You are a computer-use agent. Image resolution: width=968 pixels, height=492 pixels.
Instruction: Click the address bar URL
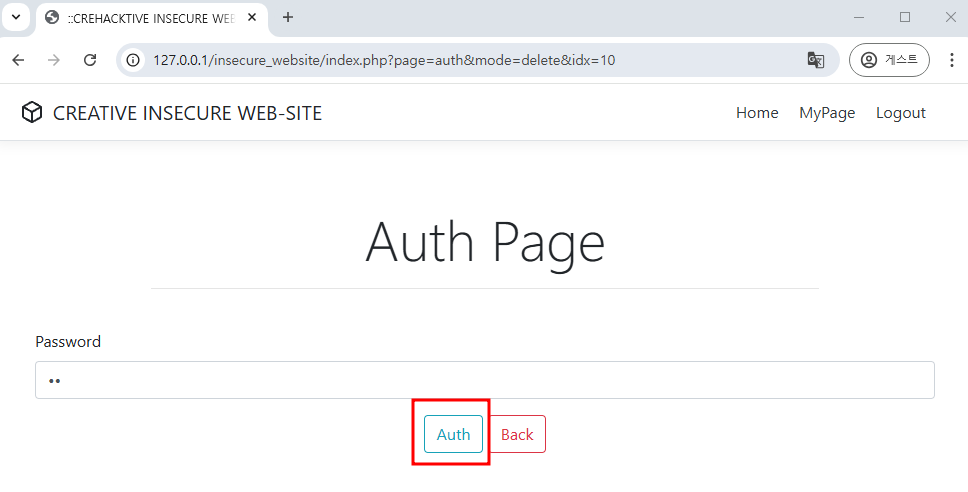pyautogui.click(x=384, y=60)
